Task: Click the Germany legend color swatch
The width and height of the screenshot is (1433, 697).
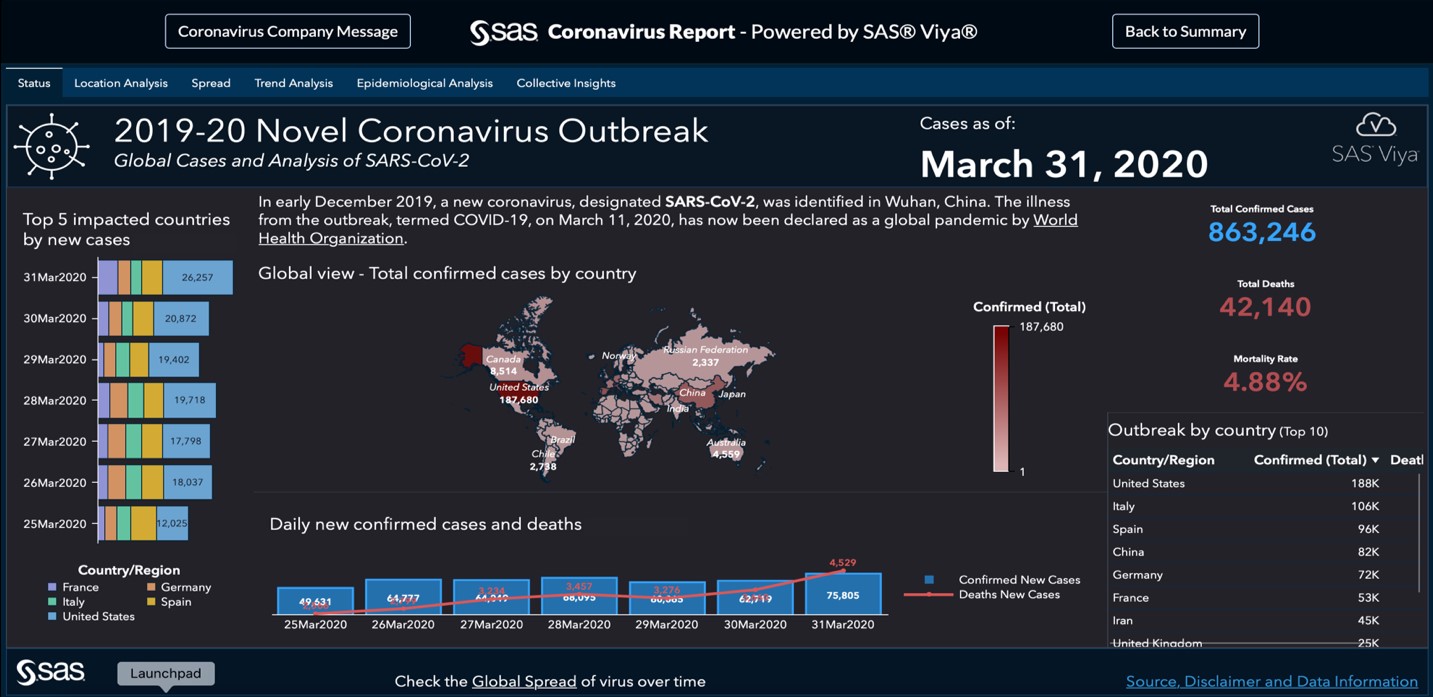Action: (151, 587)
